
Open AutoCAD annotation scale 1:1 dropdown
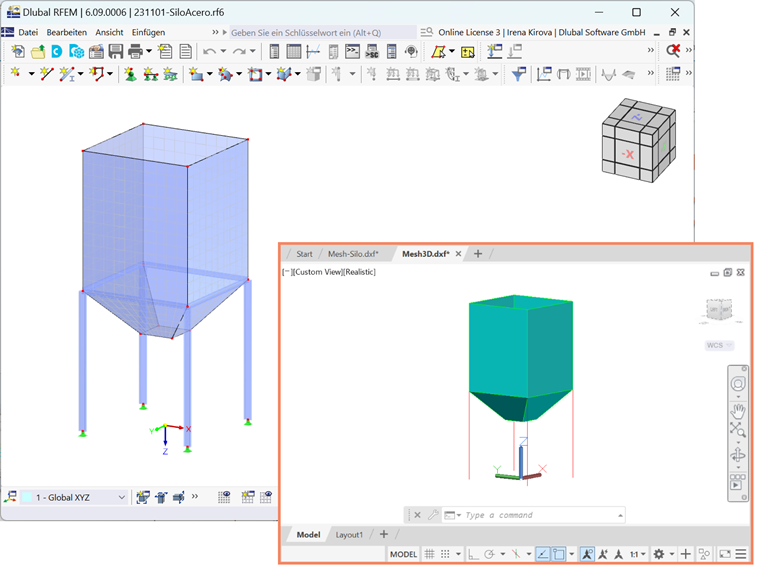(637, 554)
